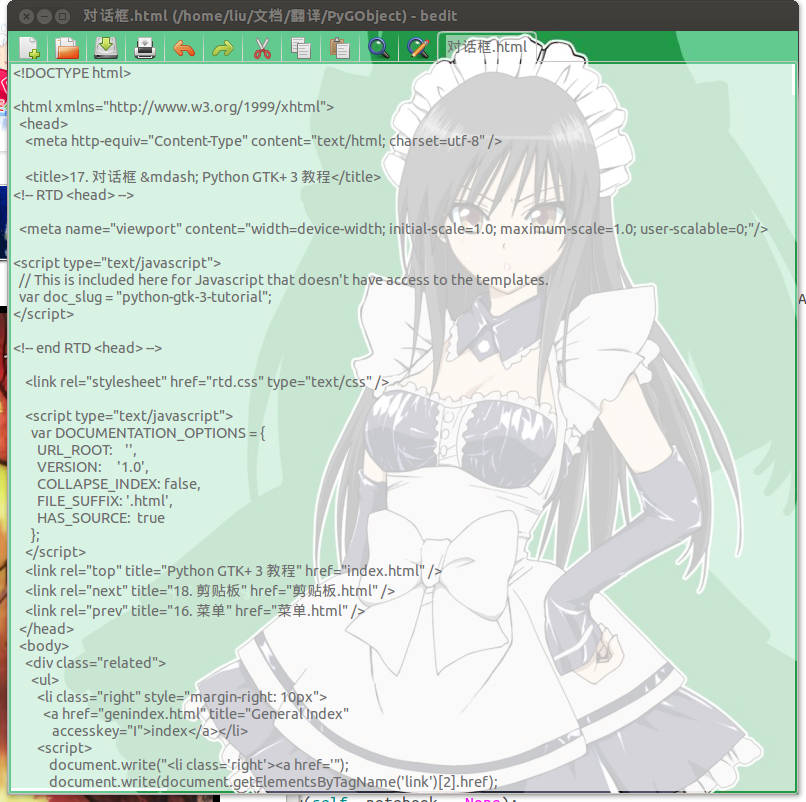Switch to the 对话框.html tab
Image resolution: width=806 pixels, height=802 pixels.
click(487, 47)
